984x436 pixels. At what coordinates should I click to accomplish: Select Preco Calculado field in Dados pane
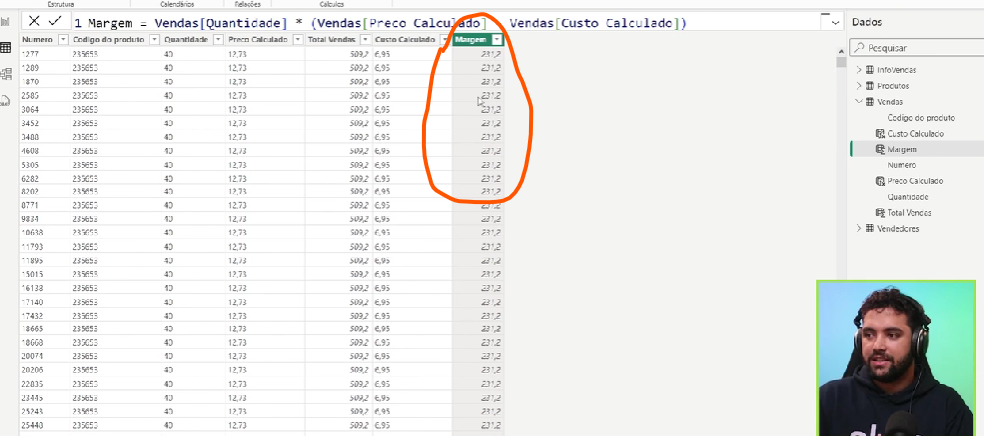coord(915,181)
